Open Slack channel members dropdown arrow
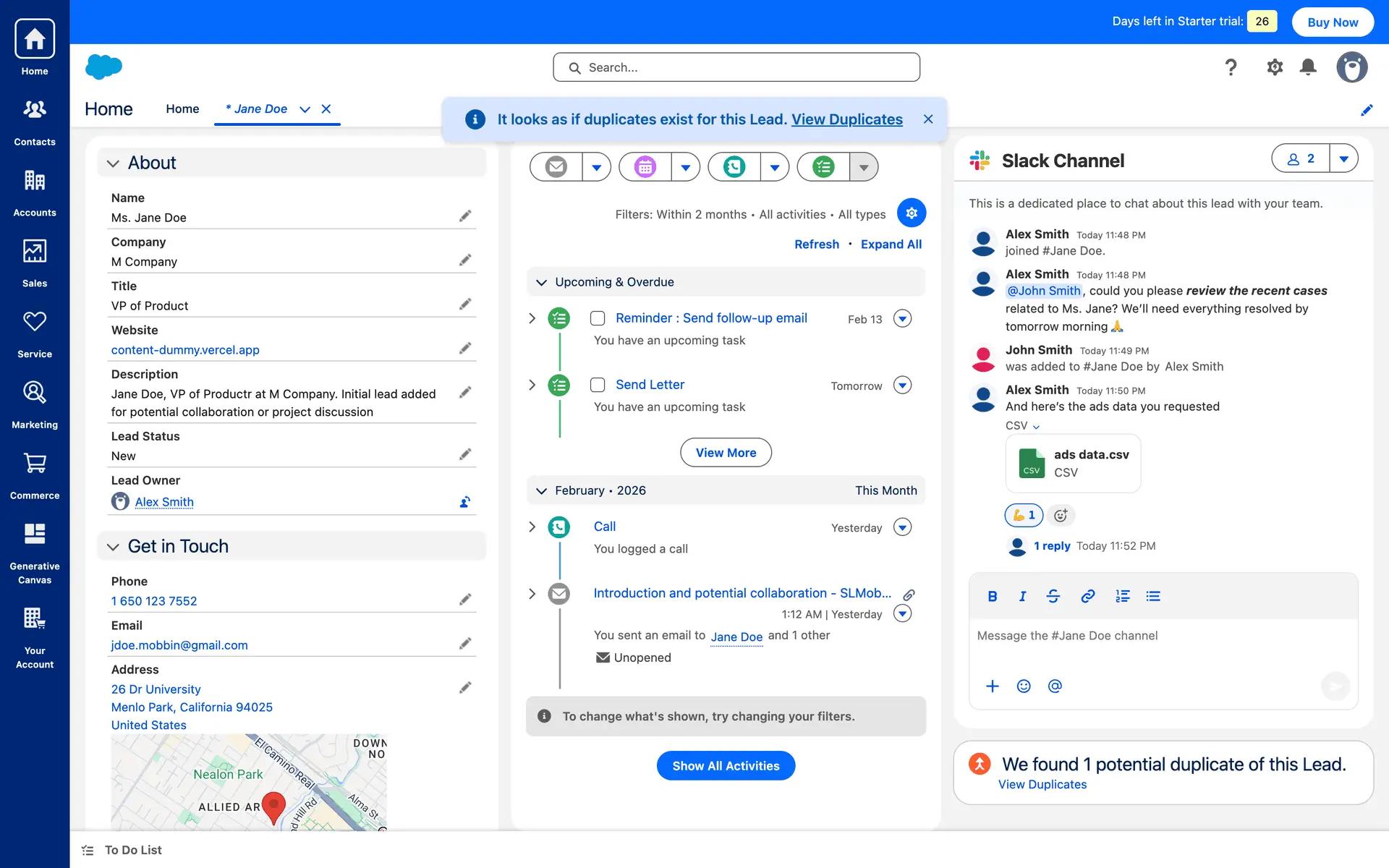Viewport: 1389px width, 868px height. point(1343,158)
